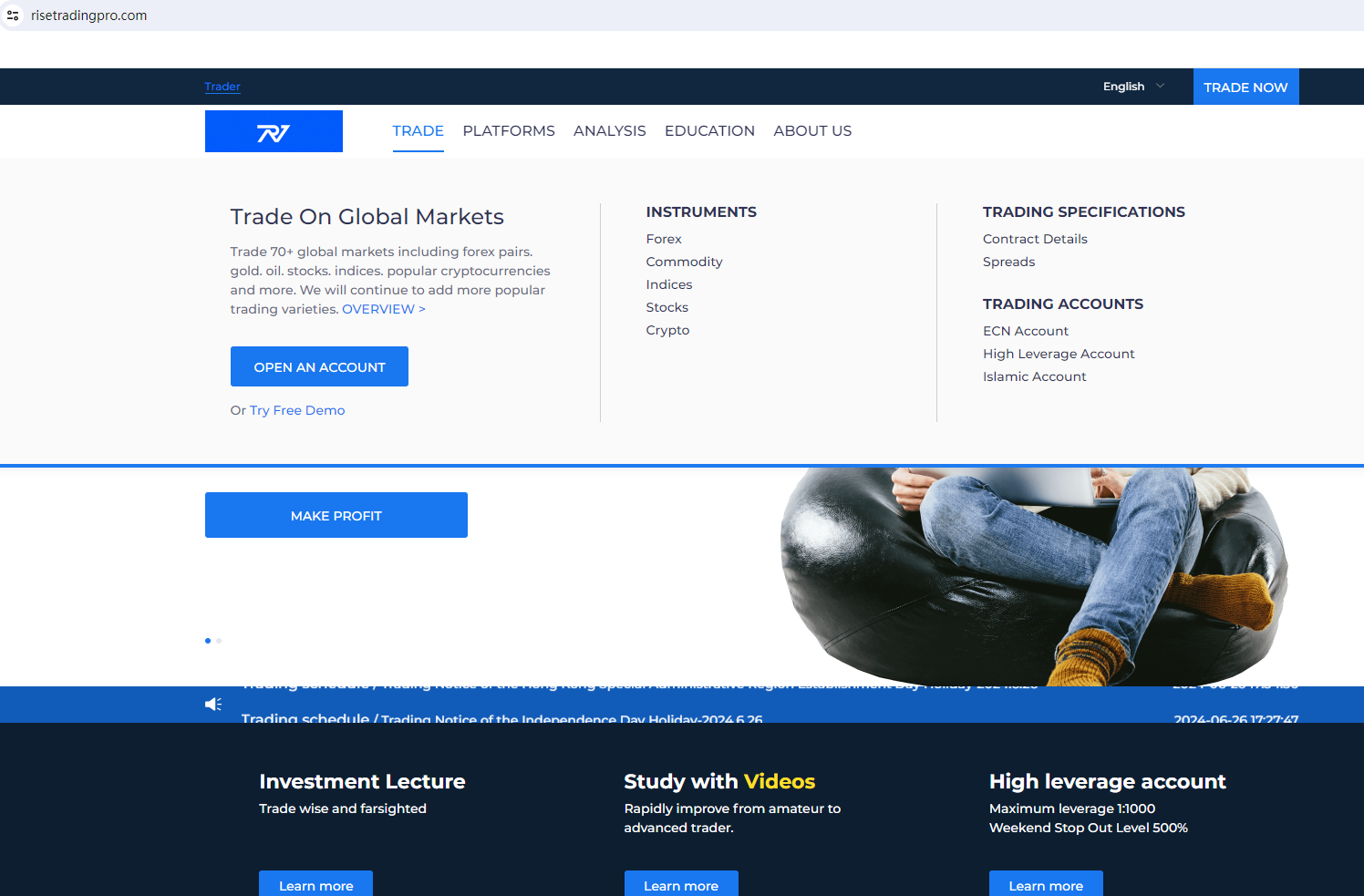Open the ABOUT US menu
1364x896 pixels.
pyautogui.click(x=812, y=131)
